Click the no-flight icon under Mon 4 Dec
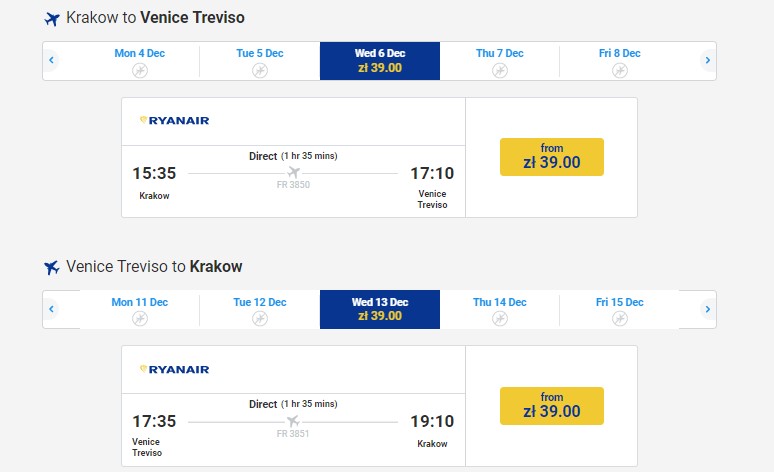The image size is (774, 472). (x=140, y=70)
